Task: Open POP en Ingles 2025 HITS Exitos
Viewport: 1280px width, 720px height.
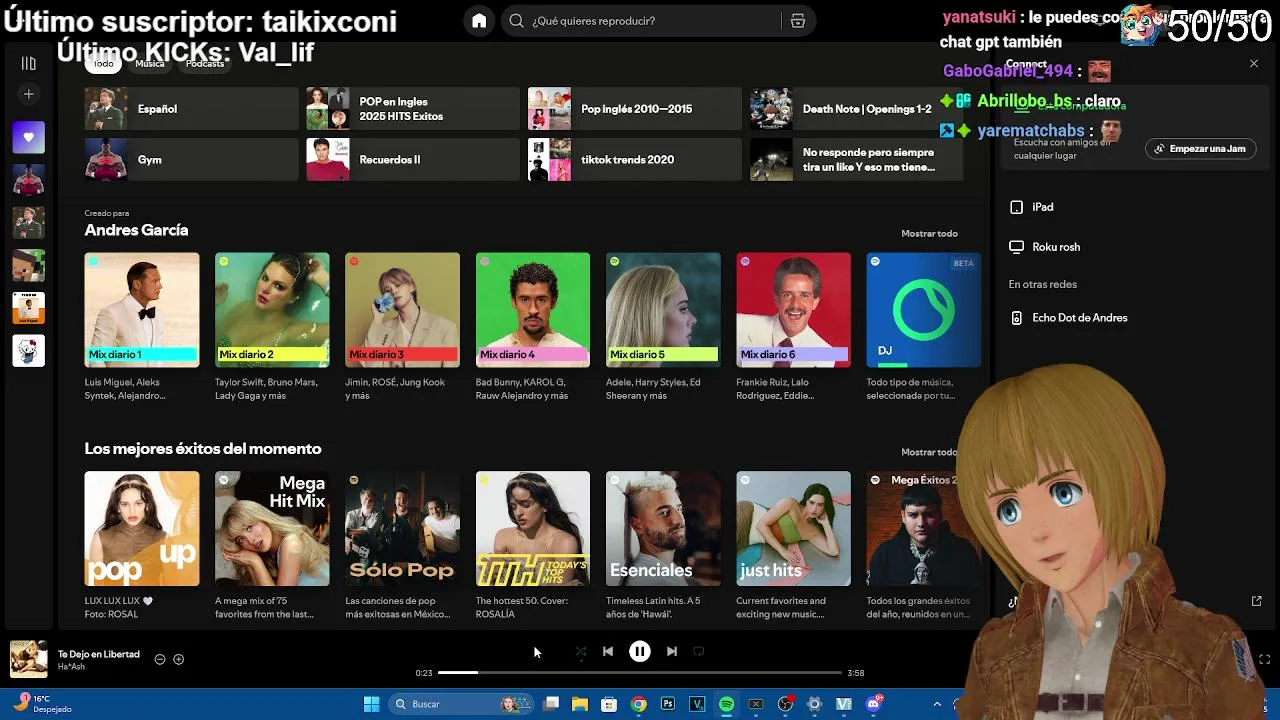Action: (x=413, y=109)
